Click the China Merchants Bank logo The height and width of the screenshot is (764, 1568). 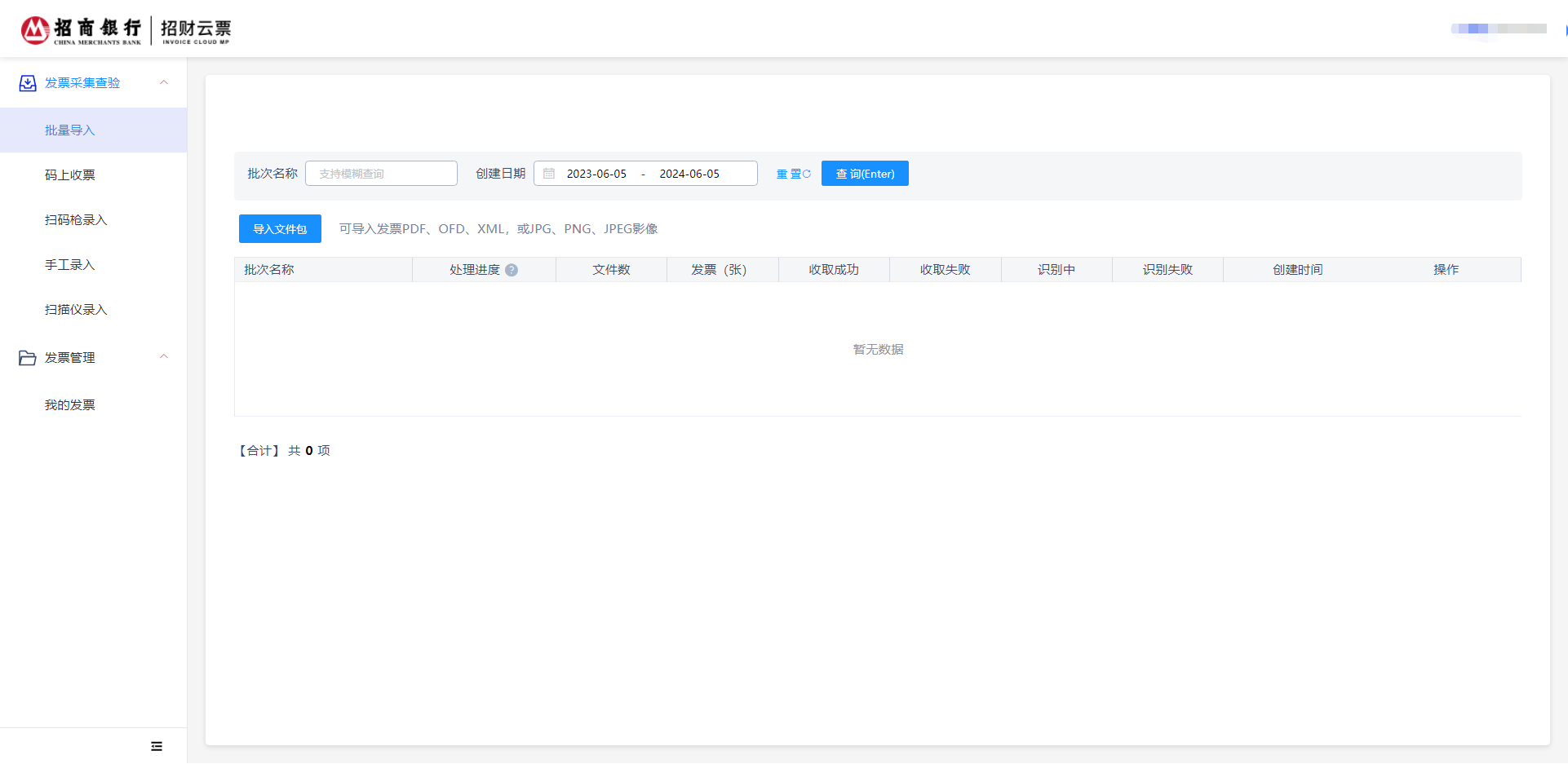tap(81, 30)
